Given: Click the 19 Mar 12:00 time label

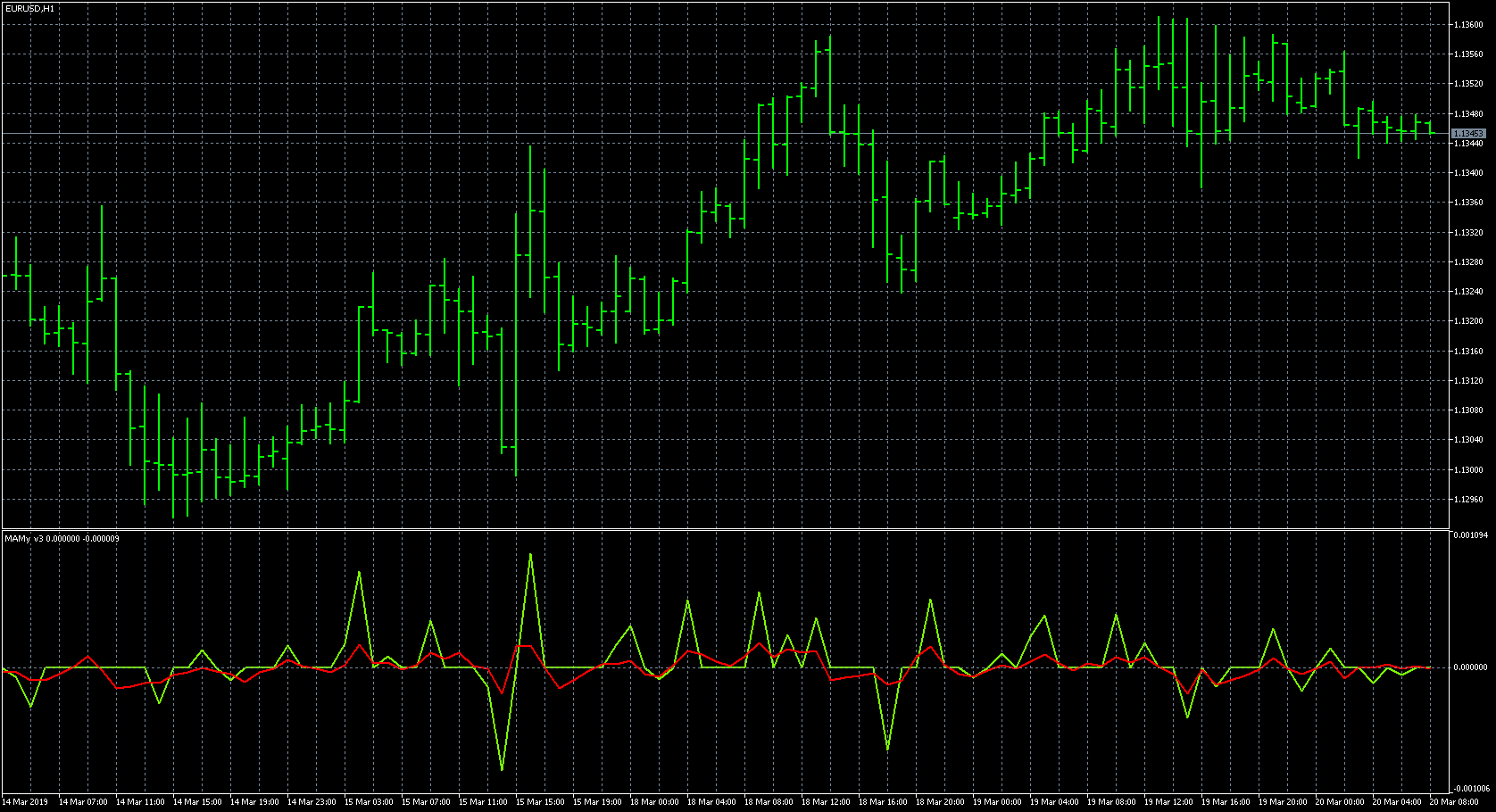Looking at the screenshot, I should (1168, 802).
